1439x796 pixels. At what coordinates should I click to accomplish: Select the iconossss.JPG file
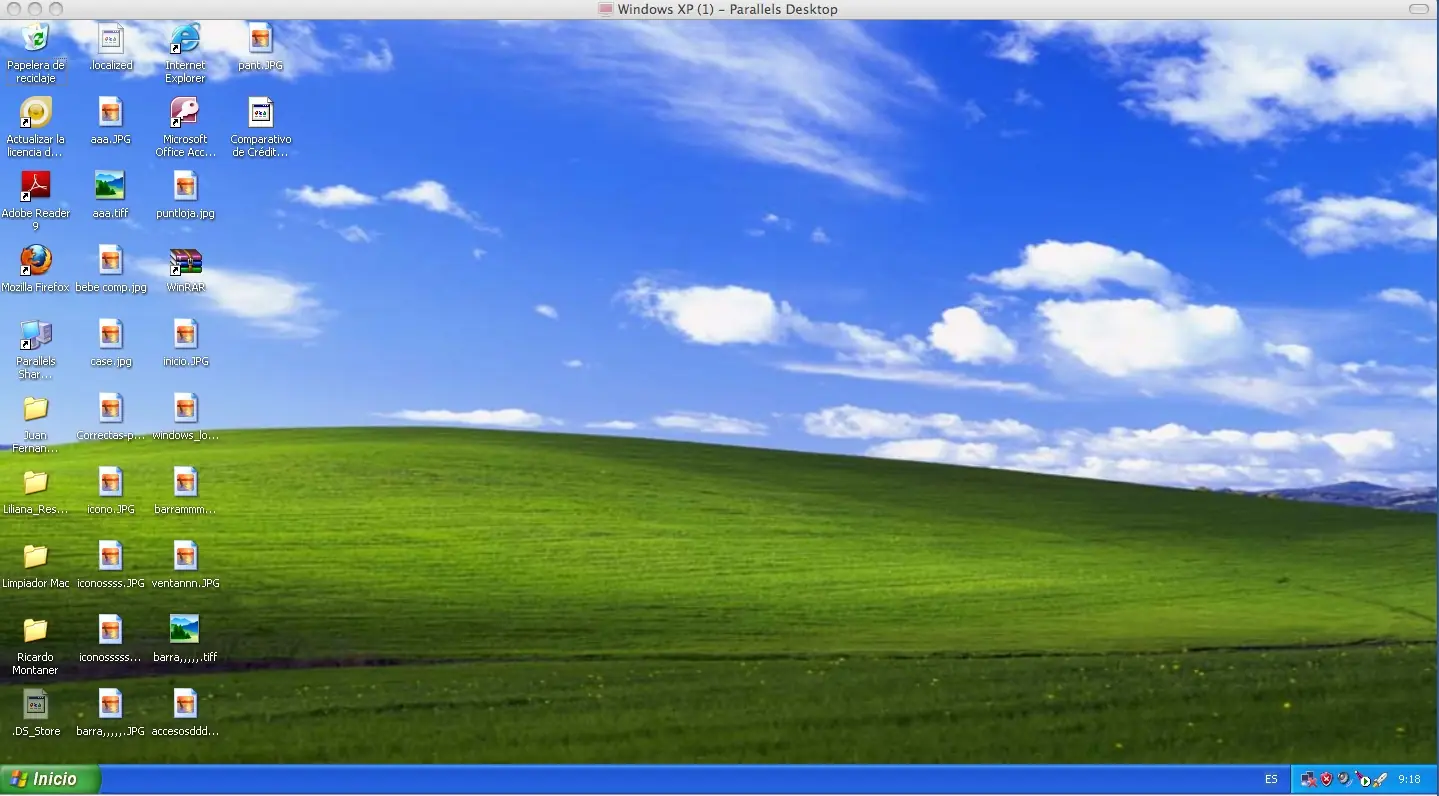(x=110, y=556)
